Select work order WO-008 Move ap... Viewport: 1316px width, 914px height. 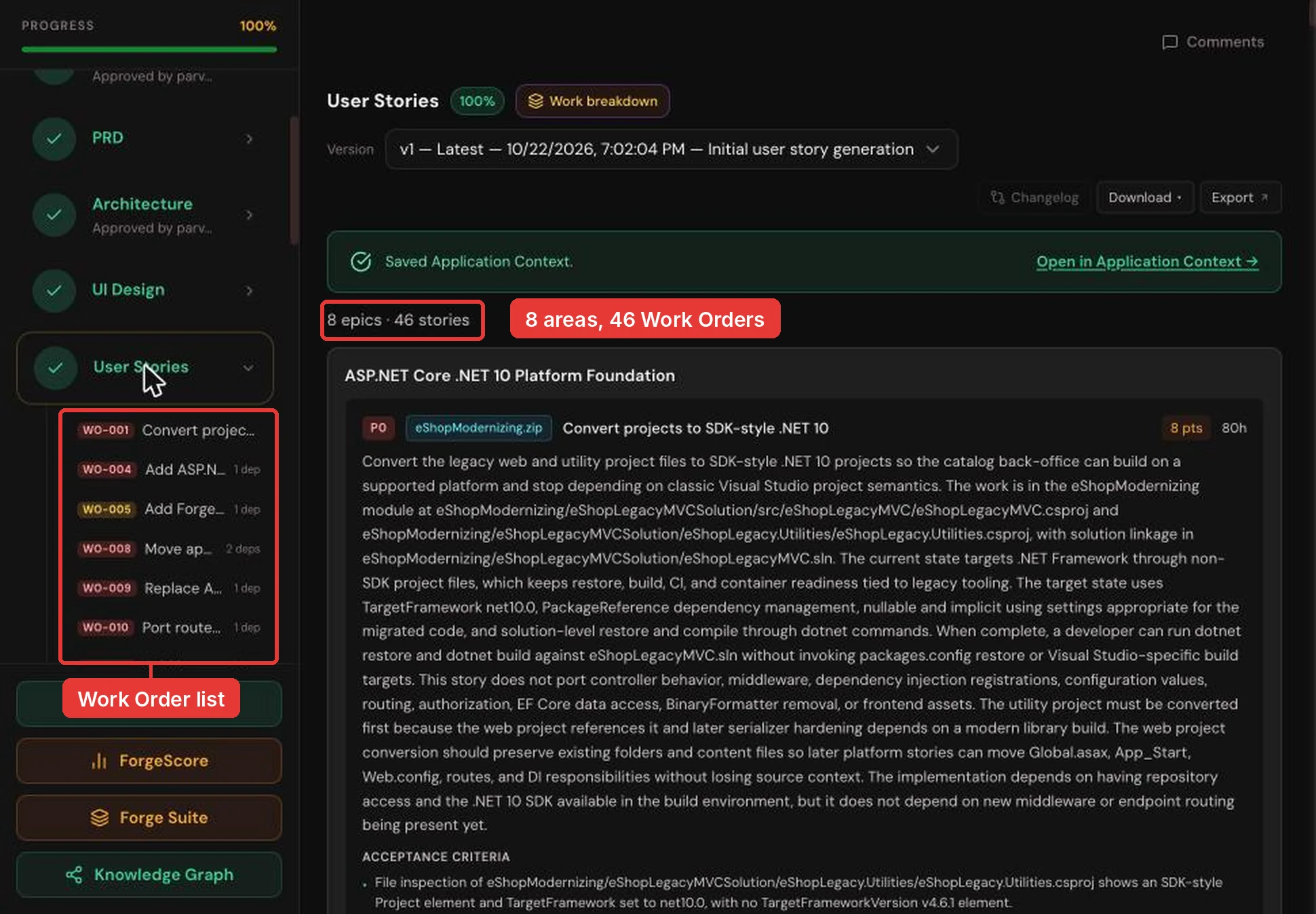tap(168, 549)
